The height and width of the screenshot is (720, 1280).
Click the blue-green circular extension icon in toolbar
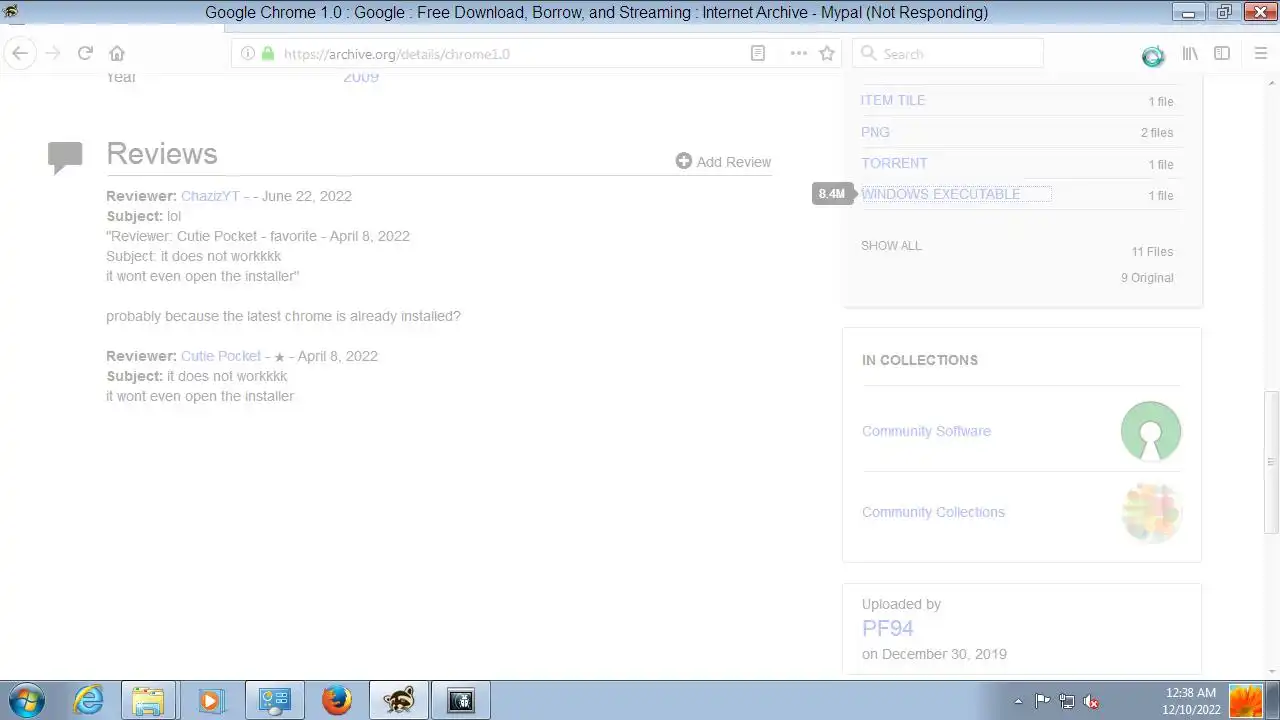click(x=1153, y=56)
